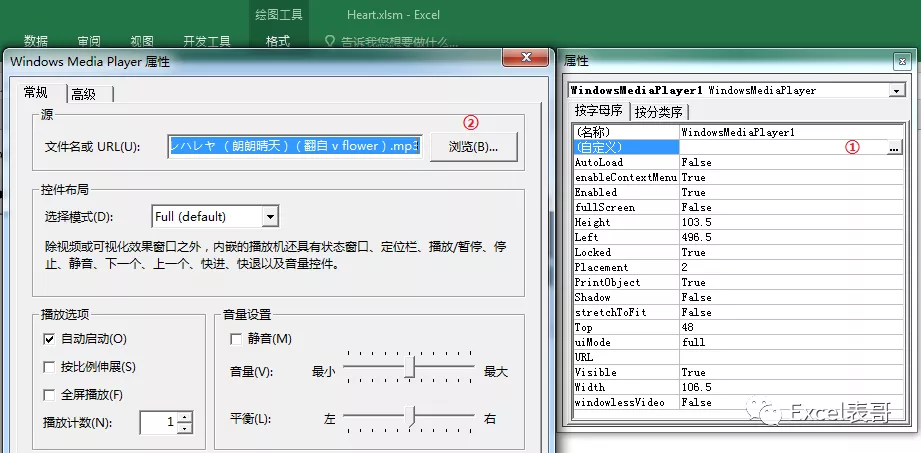
Task: Close the Windows Media Player 属性 dialog
Action: coord(525,57)
